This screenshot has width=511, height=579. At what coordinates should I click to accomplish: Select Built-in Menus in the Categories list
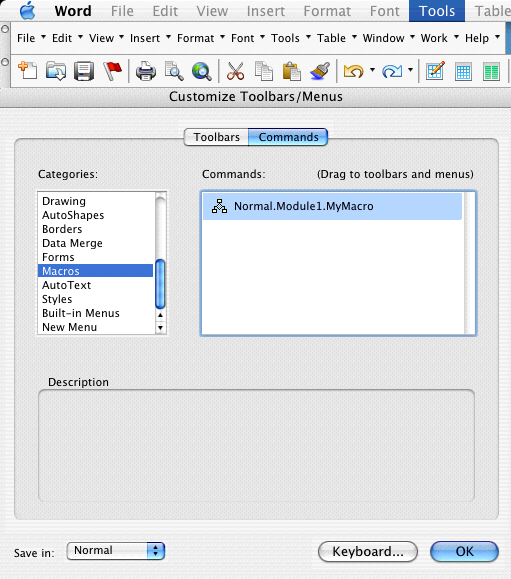(x=95, y=313)
